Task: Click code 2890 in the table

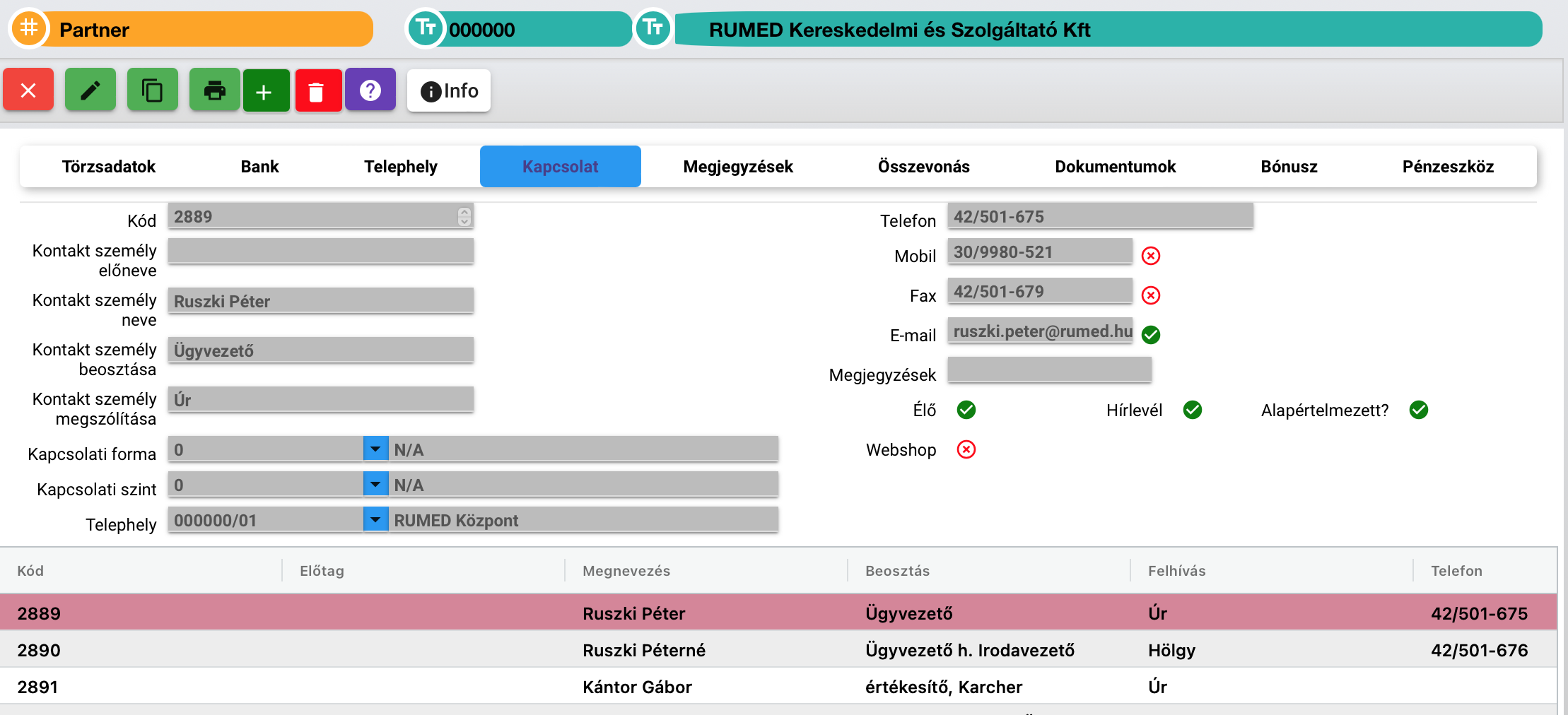Action: pyautogui.click(x=39, y=650)
